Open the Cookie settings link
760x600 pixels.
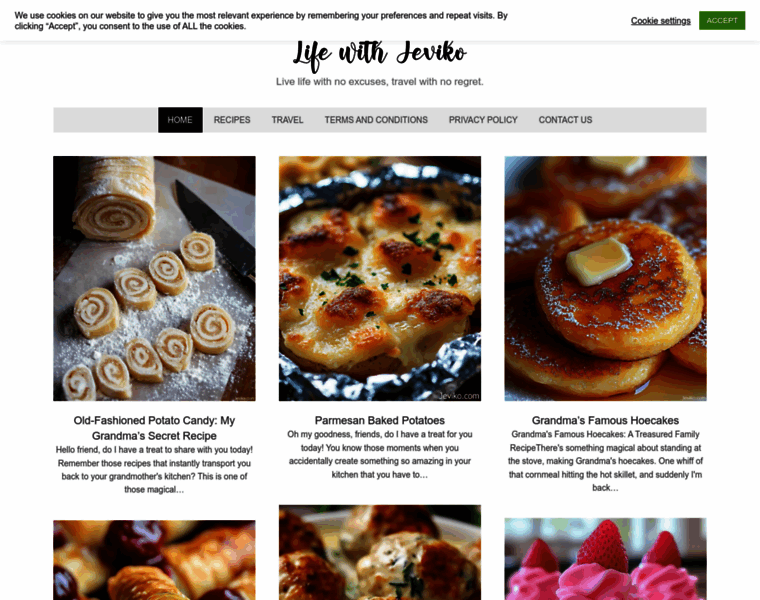tap(661, 21)
